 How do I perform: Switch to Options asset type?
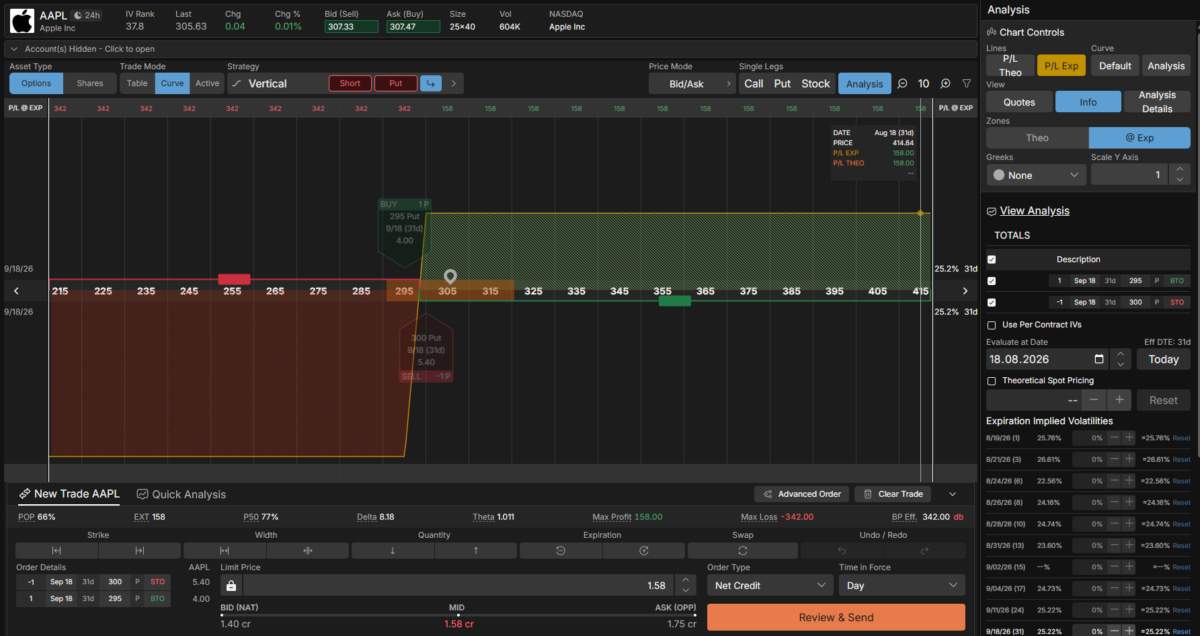coord(36,84)
